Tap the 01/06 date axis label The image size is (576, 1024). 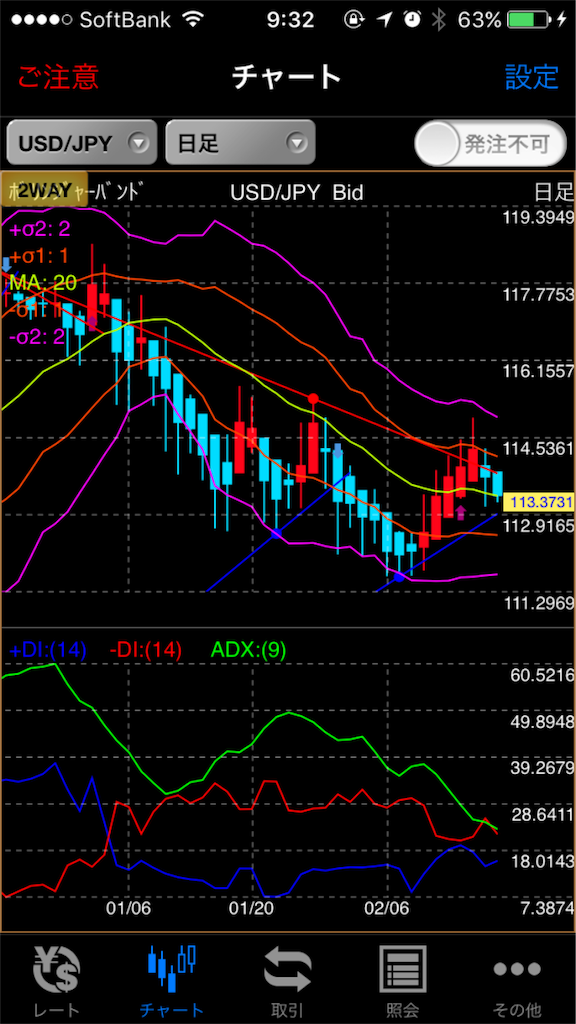(x=128, y=908)
